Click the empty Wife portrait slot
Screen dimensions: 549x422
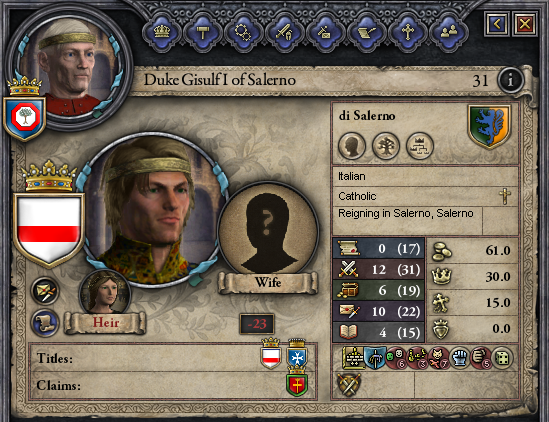click(x=268, y=229)
